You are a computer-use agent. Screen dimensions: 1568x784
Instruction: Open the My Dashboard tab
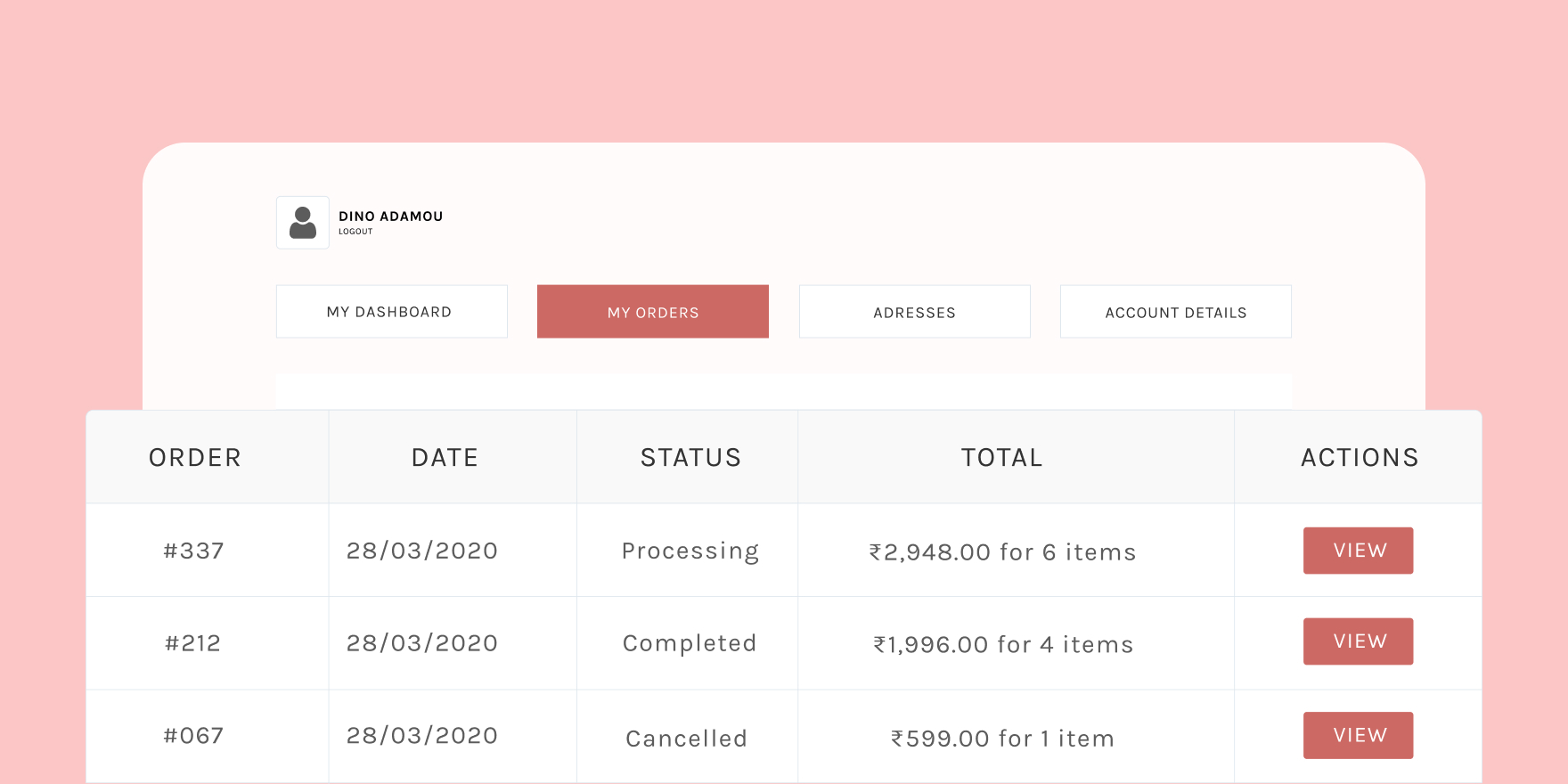tap(391, 312)
